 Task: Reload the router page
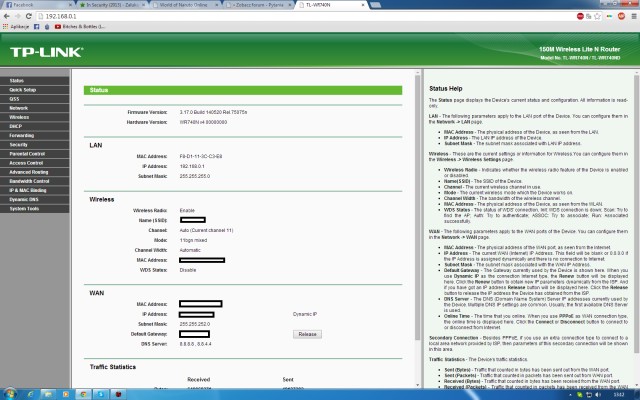28,16
